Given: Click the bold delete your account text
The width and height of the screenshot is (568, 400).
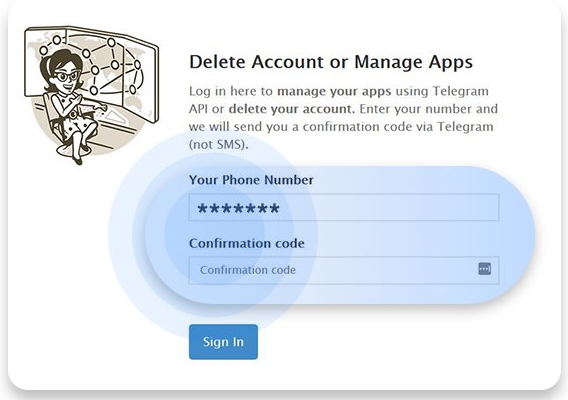Looking at the screenshot, I should point(292,109).
